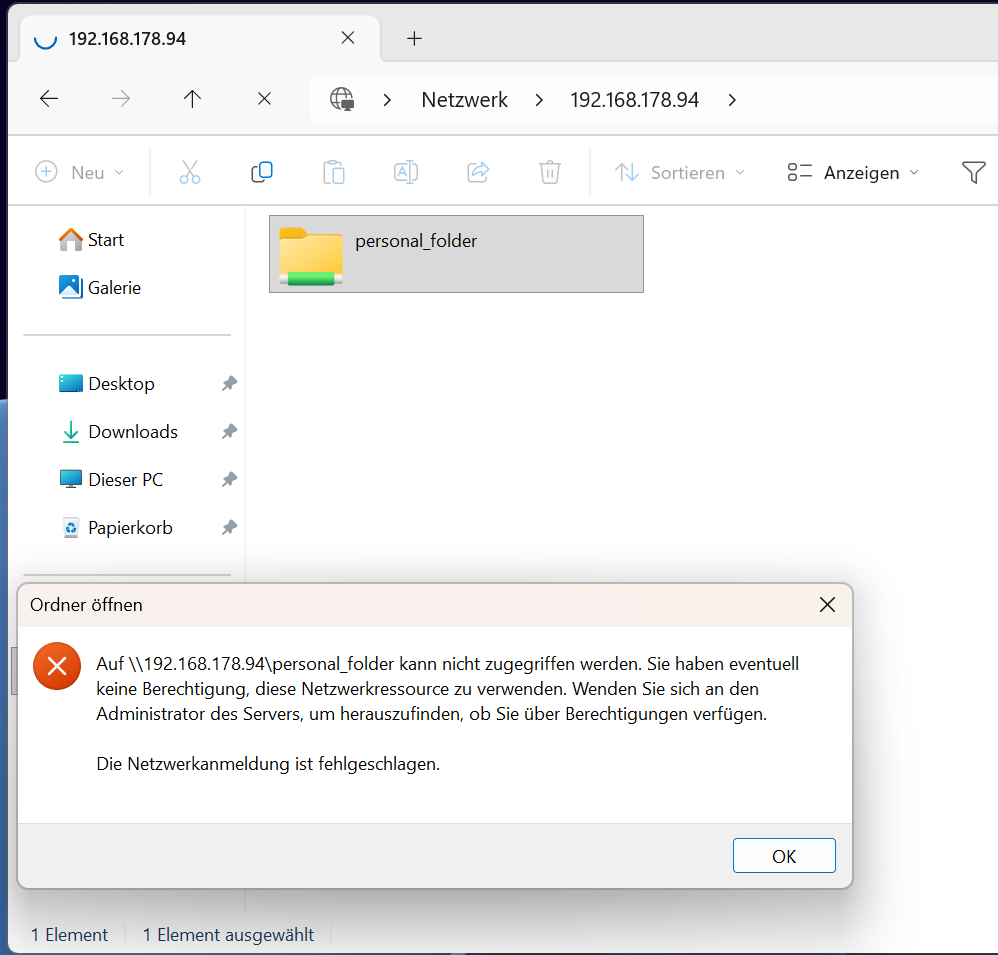Open the Sortieren dropdown
The width and height of the screenshot is (998, 955).
680,173
